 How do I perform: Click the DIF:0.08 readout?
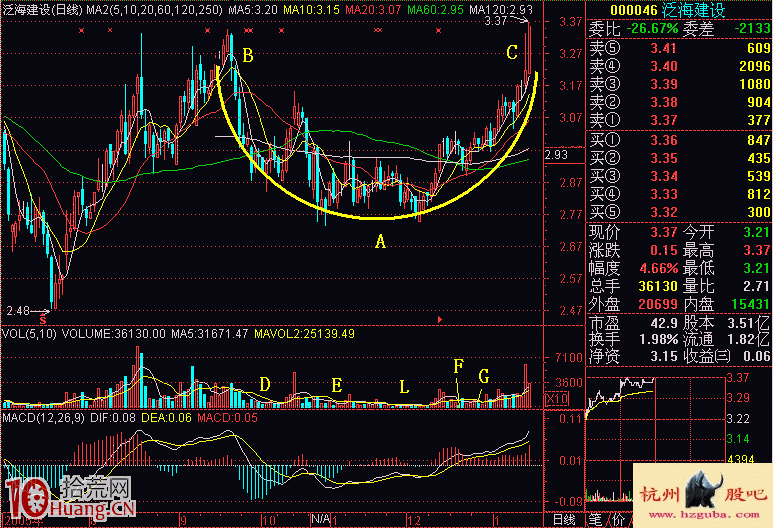coord(113,418)
